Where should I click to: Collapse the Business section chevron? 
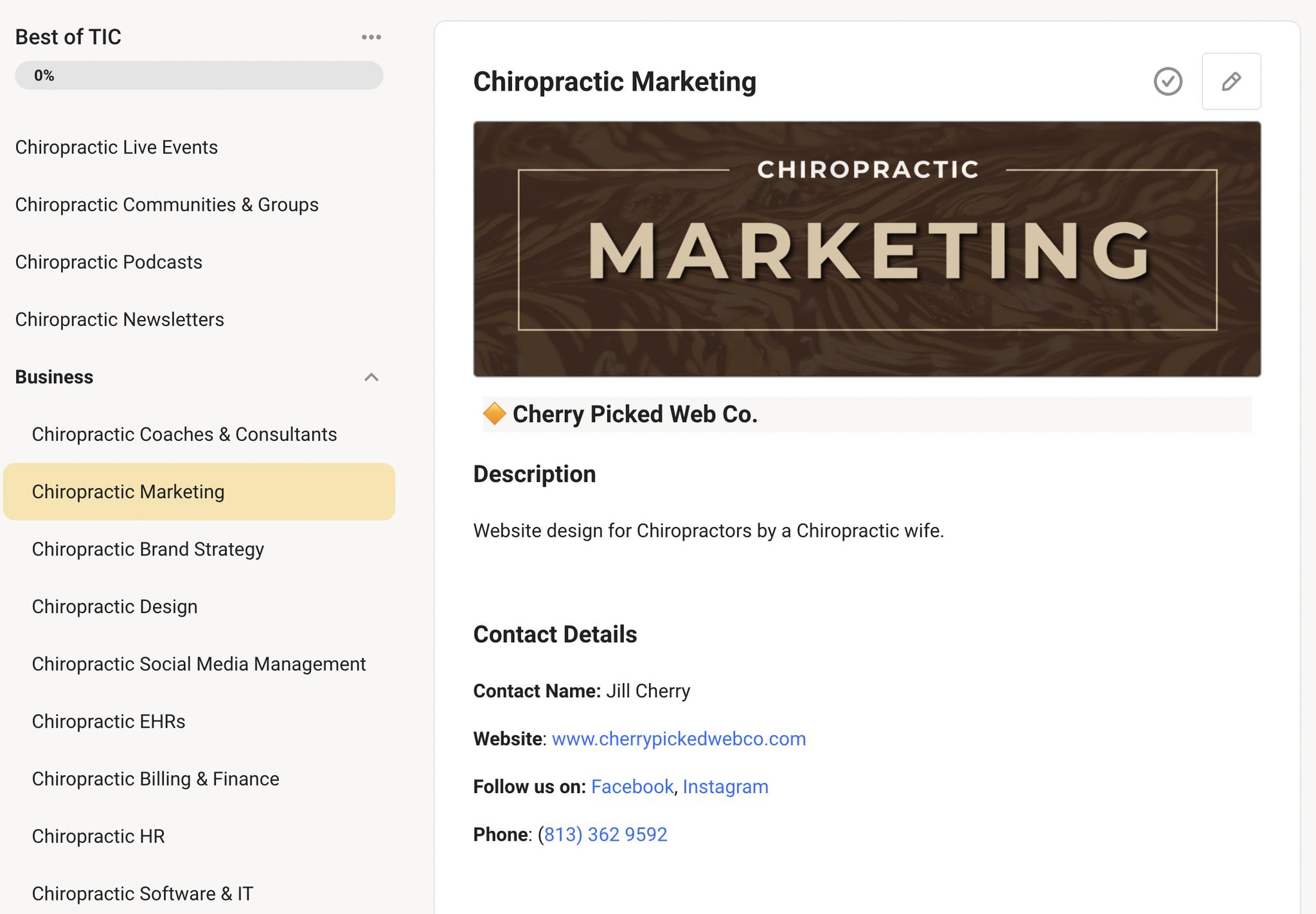371,377
